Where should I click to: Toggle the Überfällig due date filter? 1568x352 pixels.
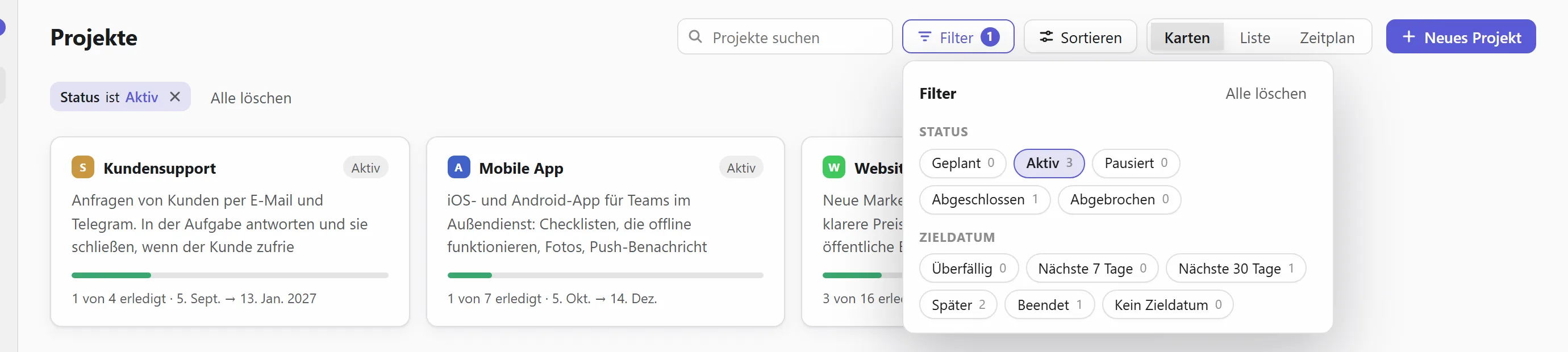point(969,268)
